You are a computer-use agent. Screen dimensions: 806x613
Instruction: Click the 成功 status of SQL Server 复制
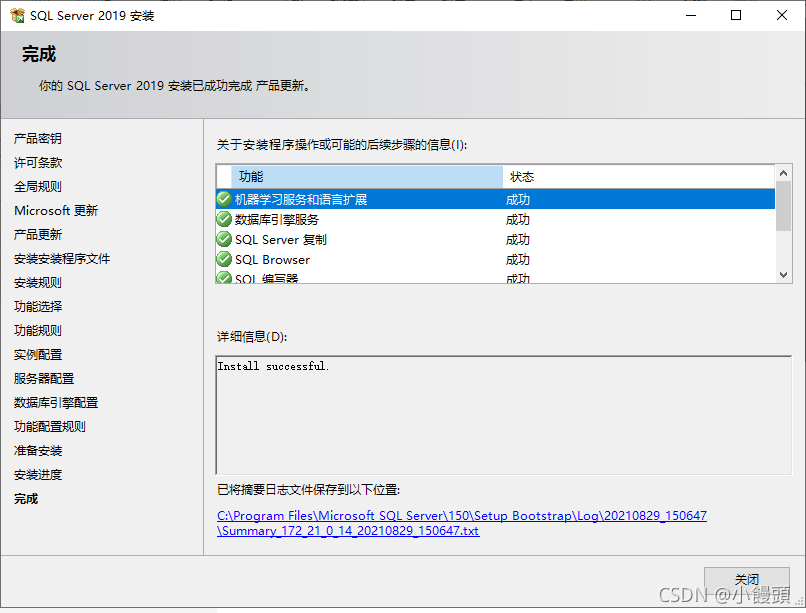(518, 240)
